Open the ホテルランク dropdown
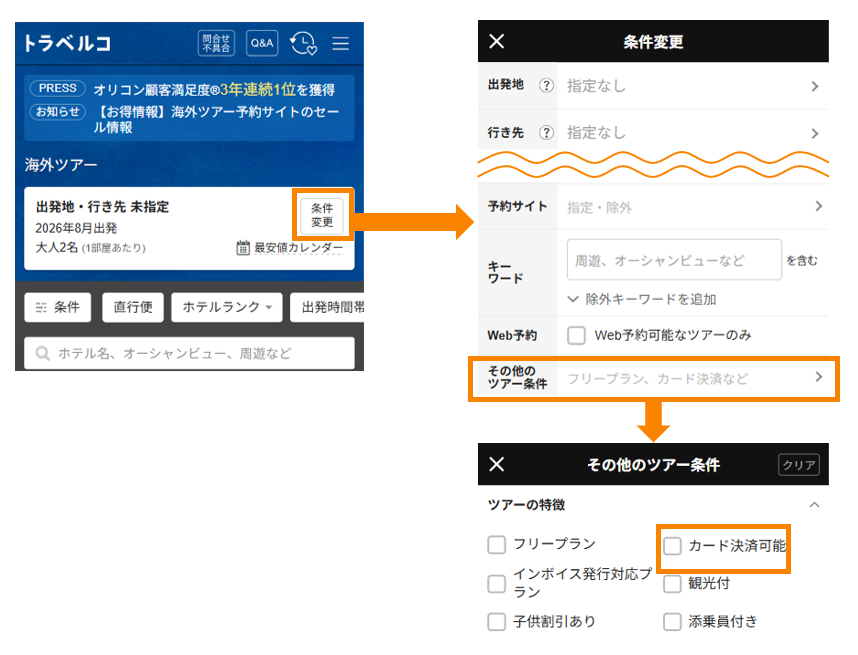Viewport: 858px width, 655px height. 227,307
